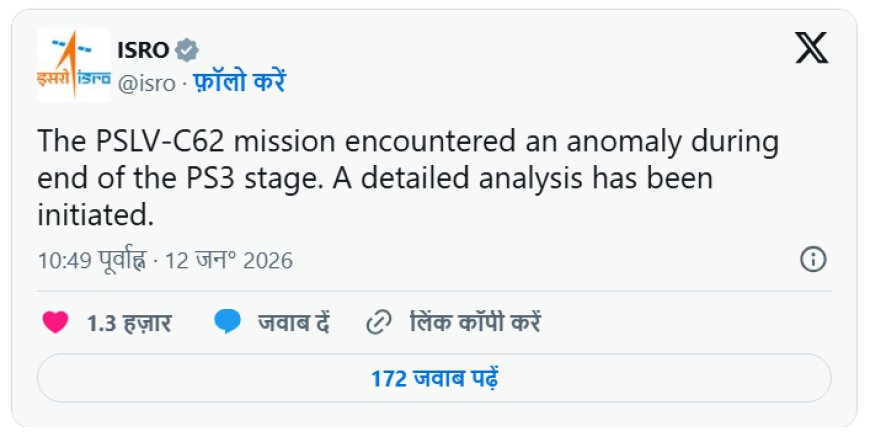The width and height of the screenshot is (870, 437).
Task: Click the X logo in the corner
Action: [x=811, y=48]
